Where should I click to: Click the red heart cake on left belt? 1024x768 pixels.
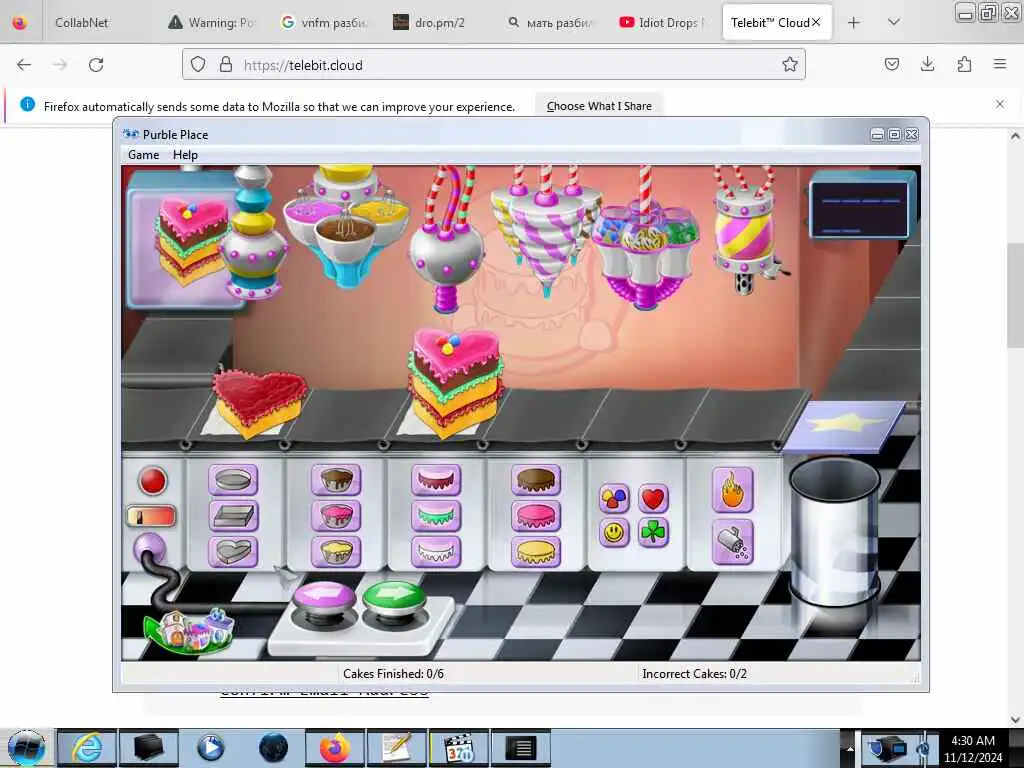coord(259,403)
